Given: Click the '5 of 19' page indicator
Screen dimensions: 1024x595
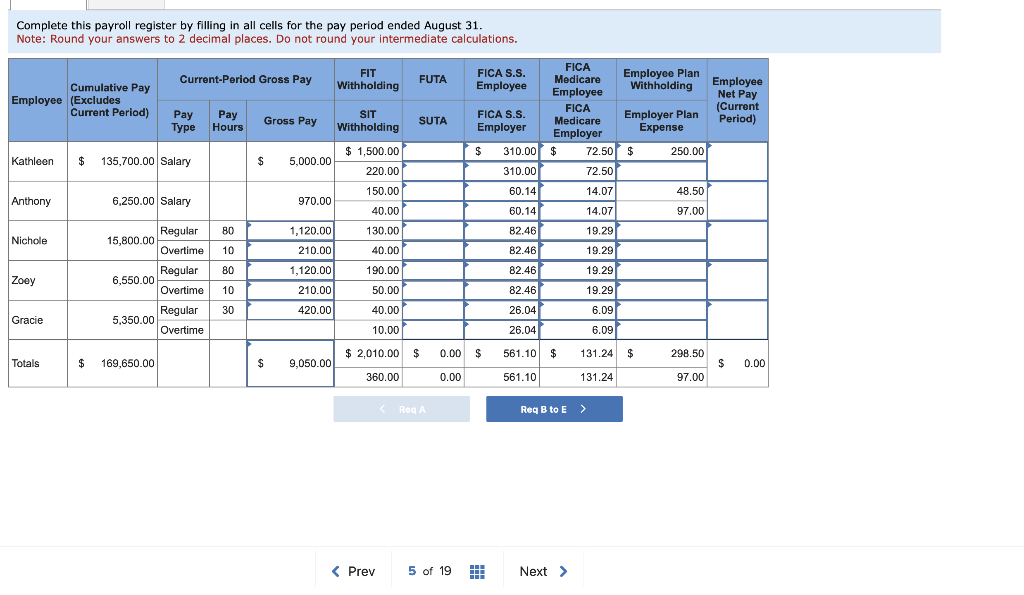Looking at the screenshot, I should 430,571.
